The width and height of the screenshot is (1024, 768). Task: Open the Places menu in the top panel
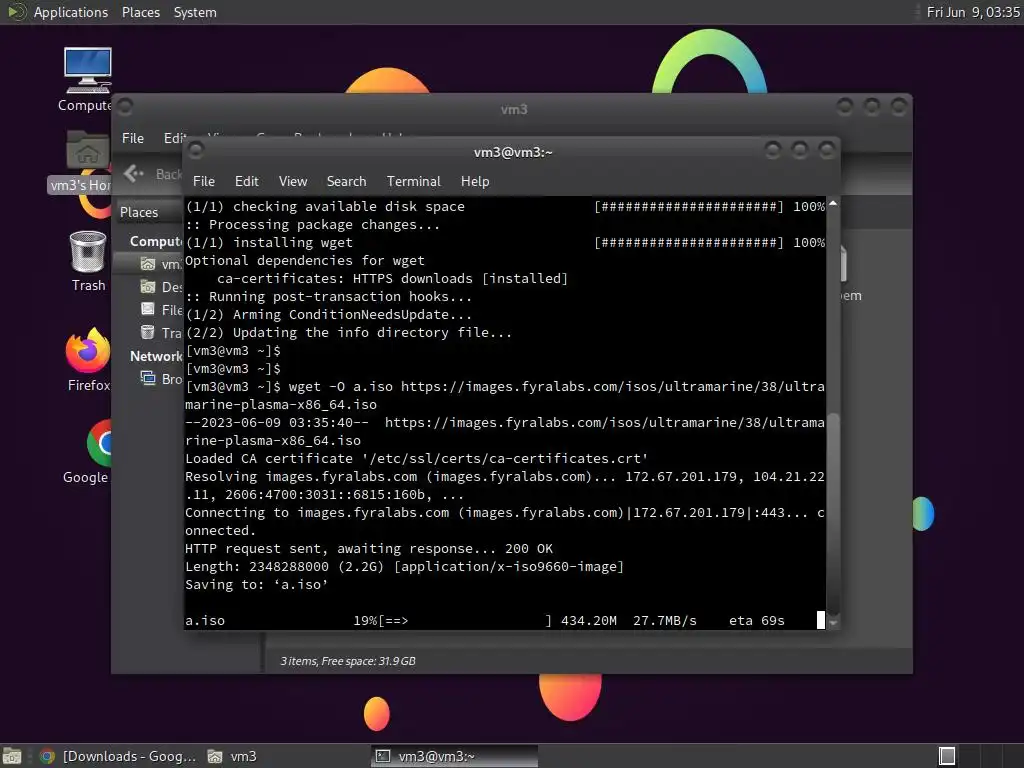tap(140, 12)
